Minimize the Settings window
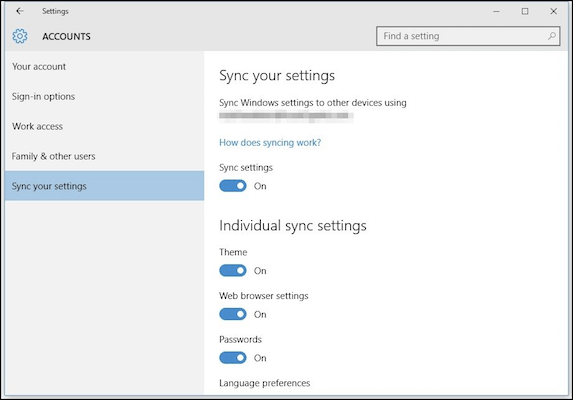 (x=496, y=11)
